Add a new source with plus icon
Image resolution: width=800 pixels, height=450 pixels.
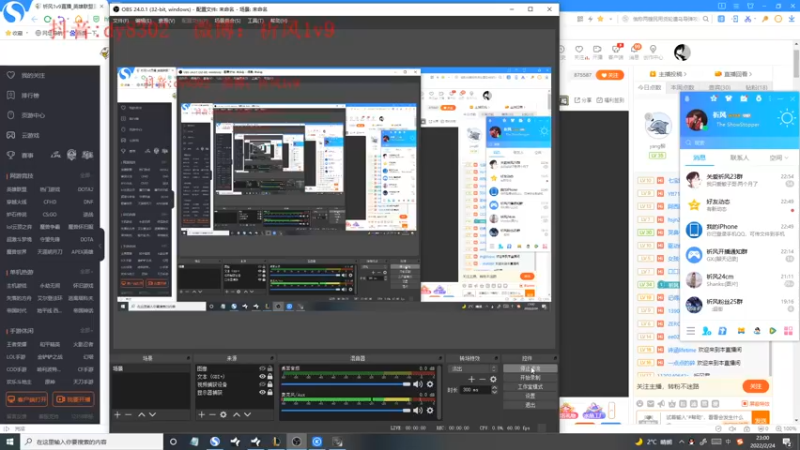[x=202, y=415]
